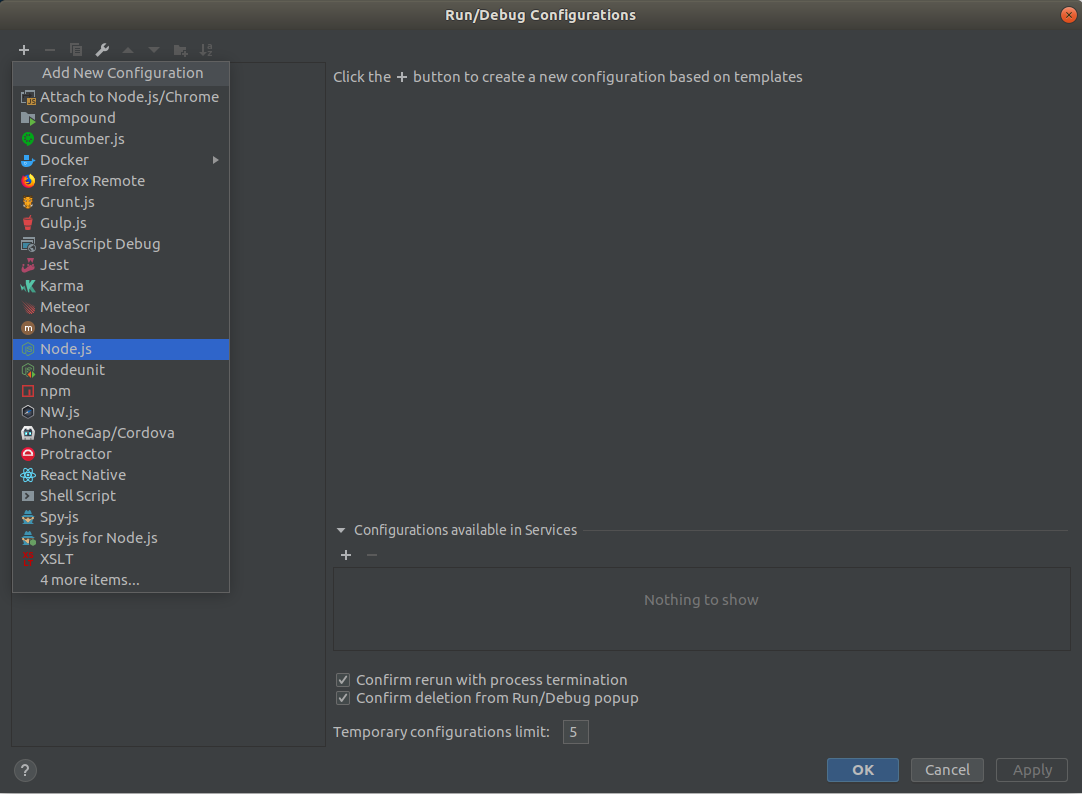Click the Spy-js icon

click(28, 517)
